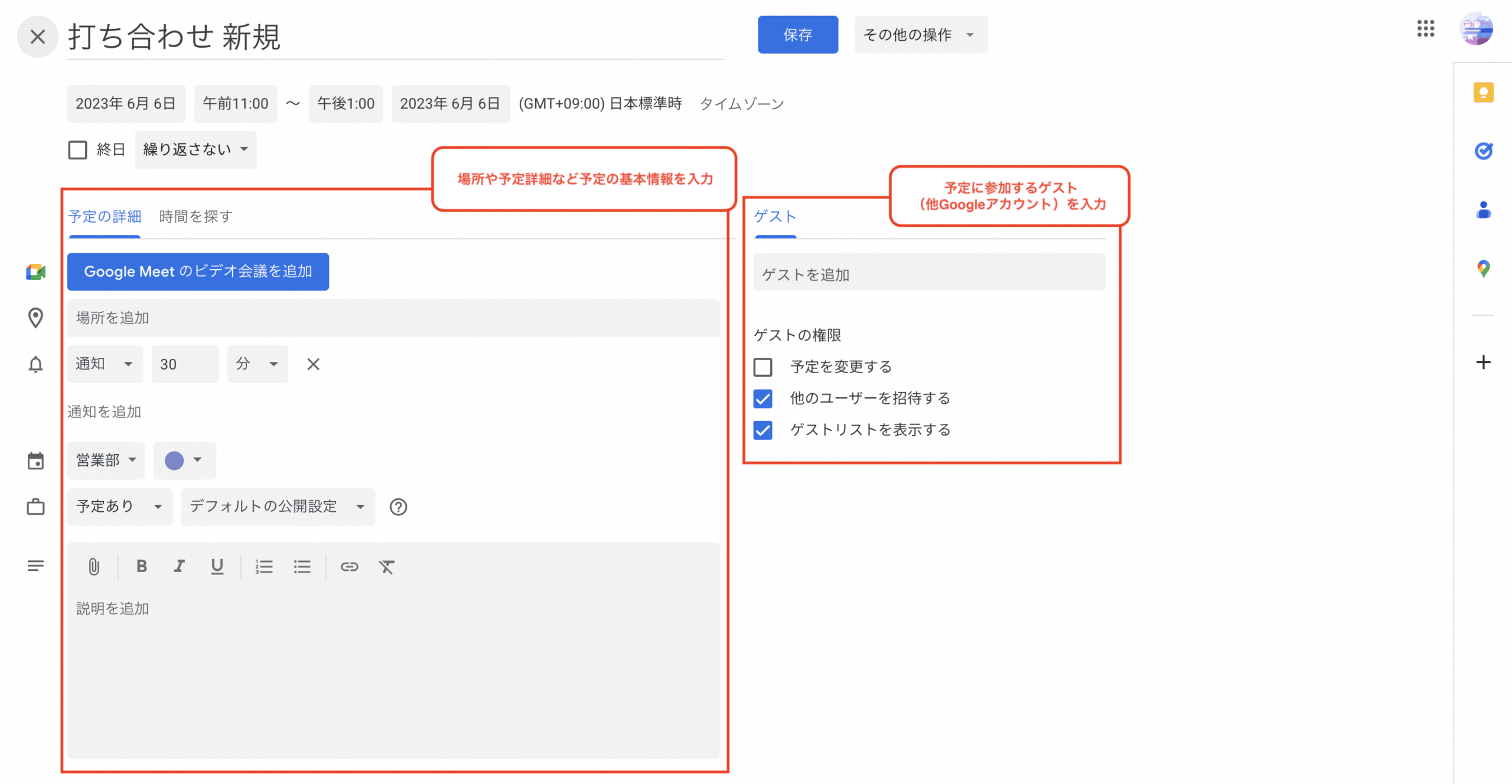
Task: Open the 営業部 calendar dropdown
Action: 106,460
